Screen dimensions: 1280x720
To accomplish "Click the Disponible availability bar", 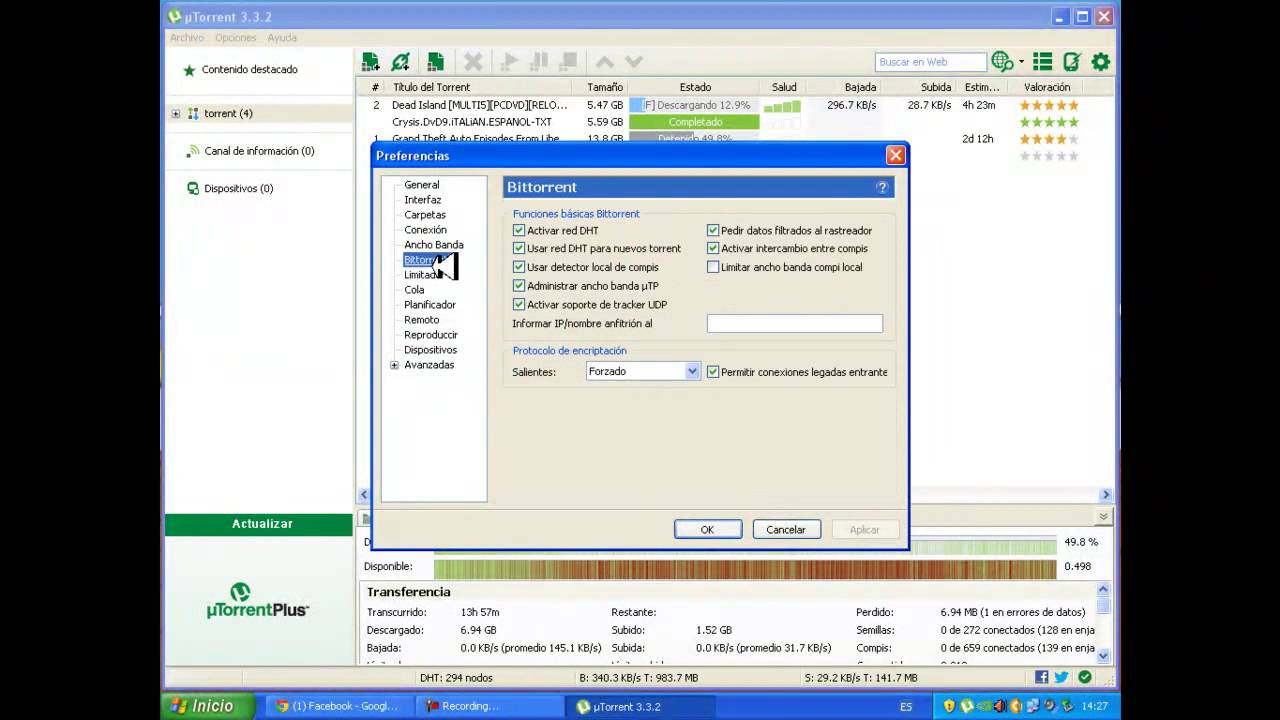I will 744,568.
